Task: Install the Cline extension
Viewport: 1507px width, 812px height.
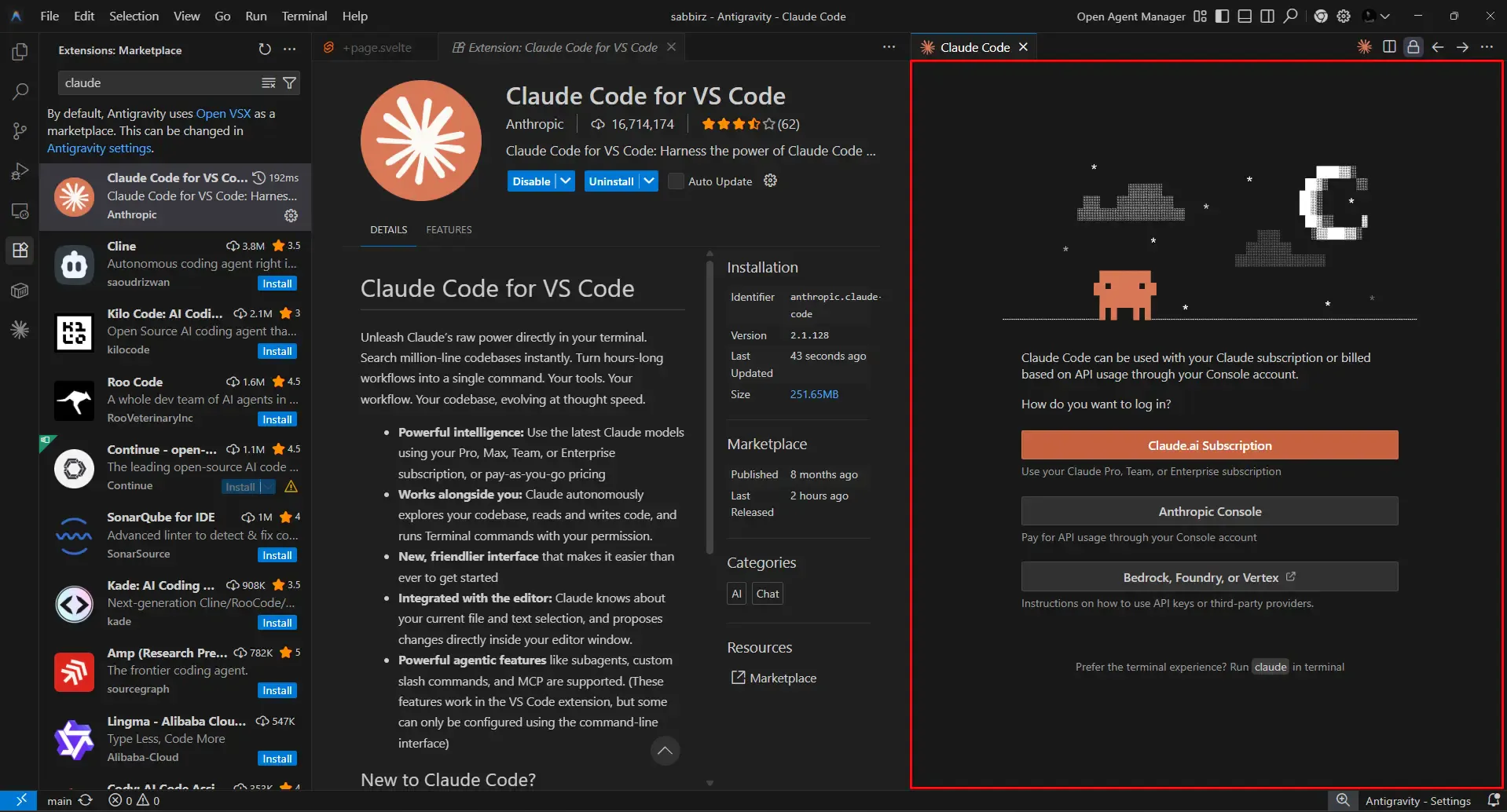Action: 277,283
